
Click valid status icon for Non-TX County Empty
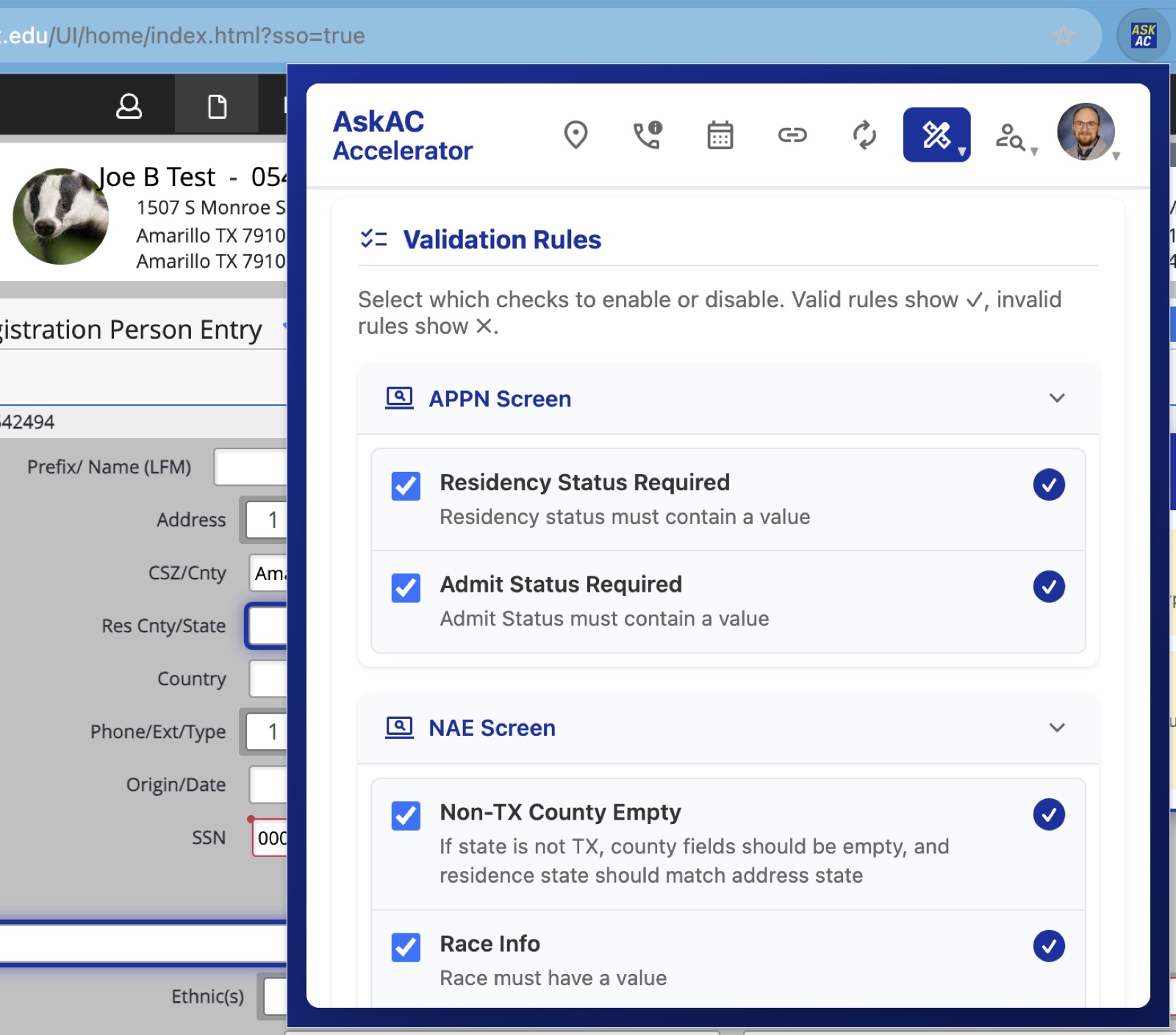[1049, 814]
